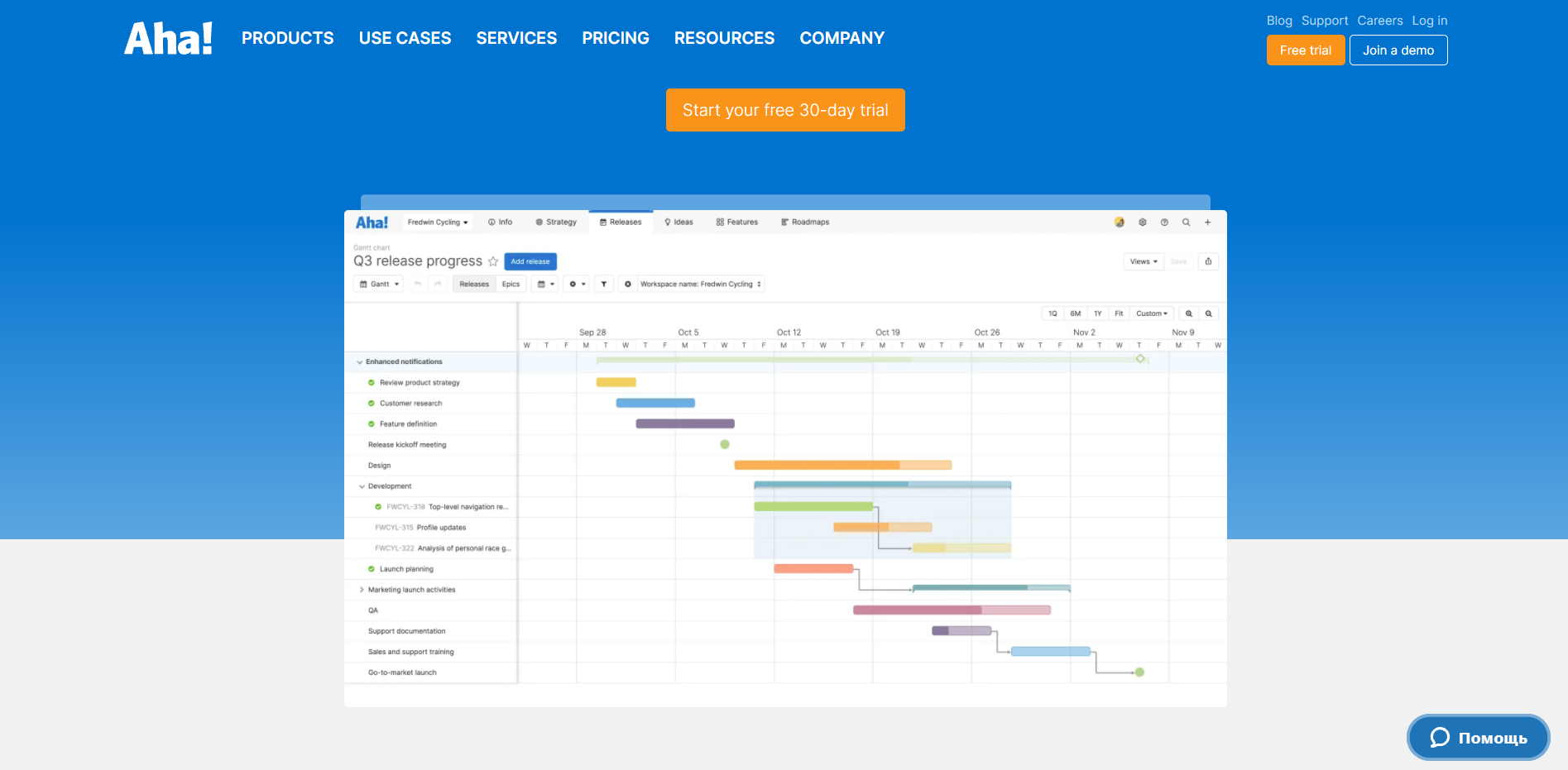1568x770 pixels.
Task: Click the undo arrow icon
Action: click(x=418, y=285)
